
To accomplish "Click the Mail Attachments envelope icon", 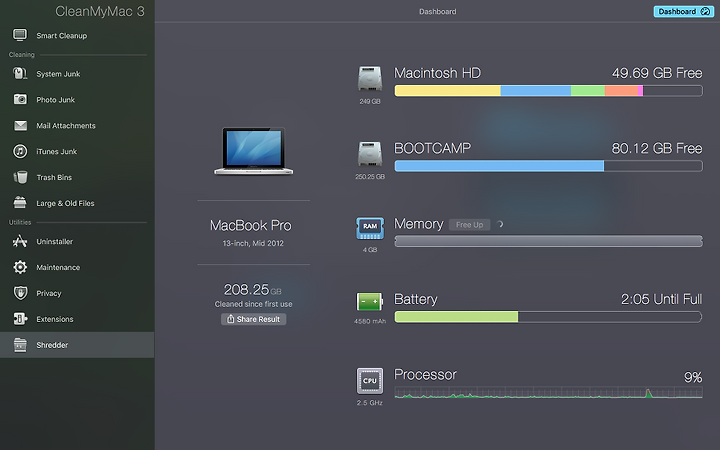I will [20, 125].
